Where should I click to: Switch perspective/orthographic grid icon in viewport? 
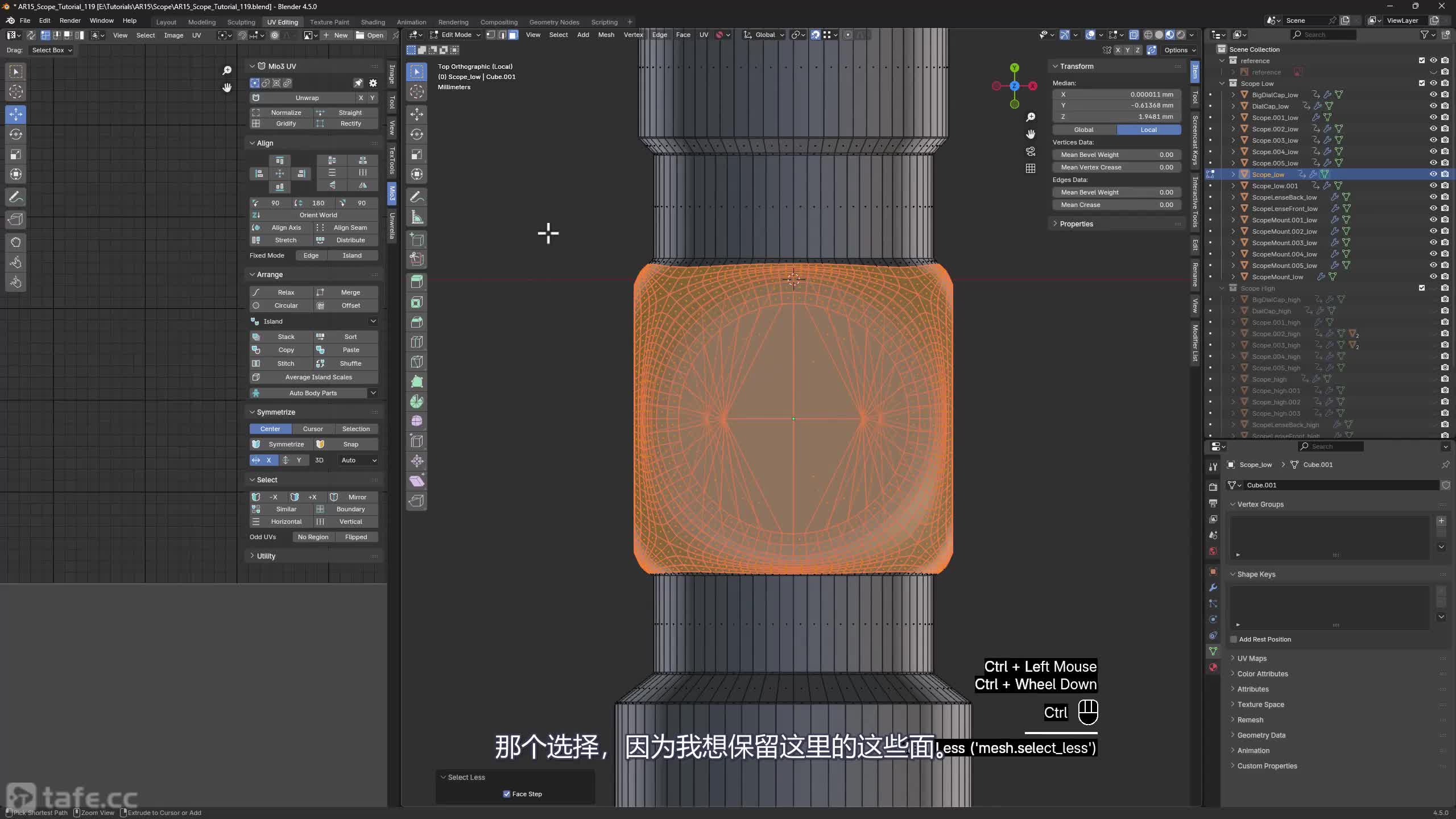tap(1031, 168)
